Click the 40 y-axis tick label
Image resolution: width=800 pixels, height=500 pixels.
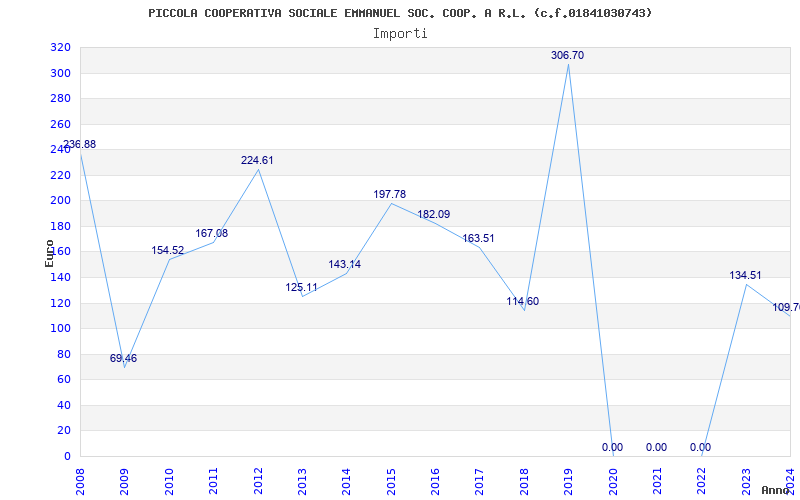coord(63,405)
